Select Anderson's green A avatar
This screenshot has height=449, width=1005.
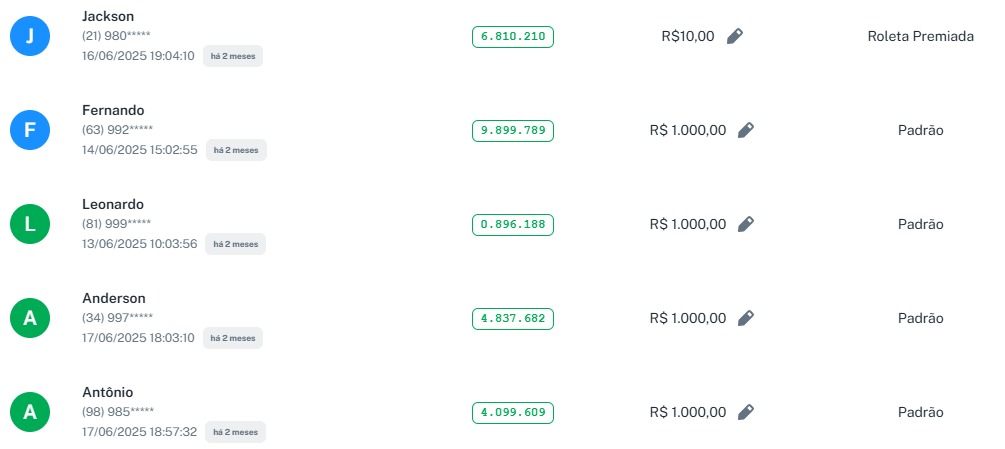point(29,318)
